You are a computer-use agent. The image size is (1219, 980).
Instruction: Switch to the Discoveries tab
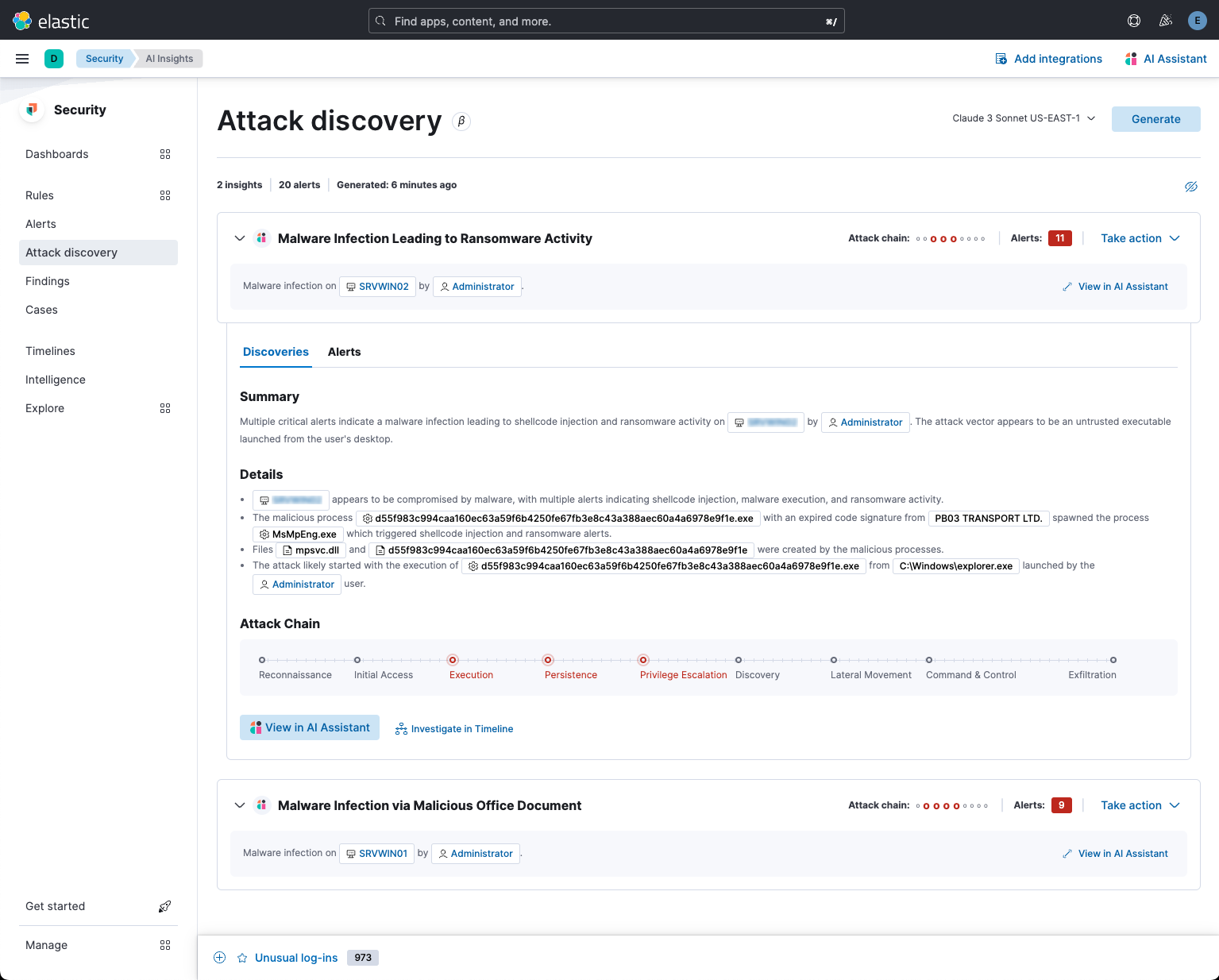(276, 352)
